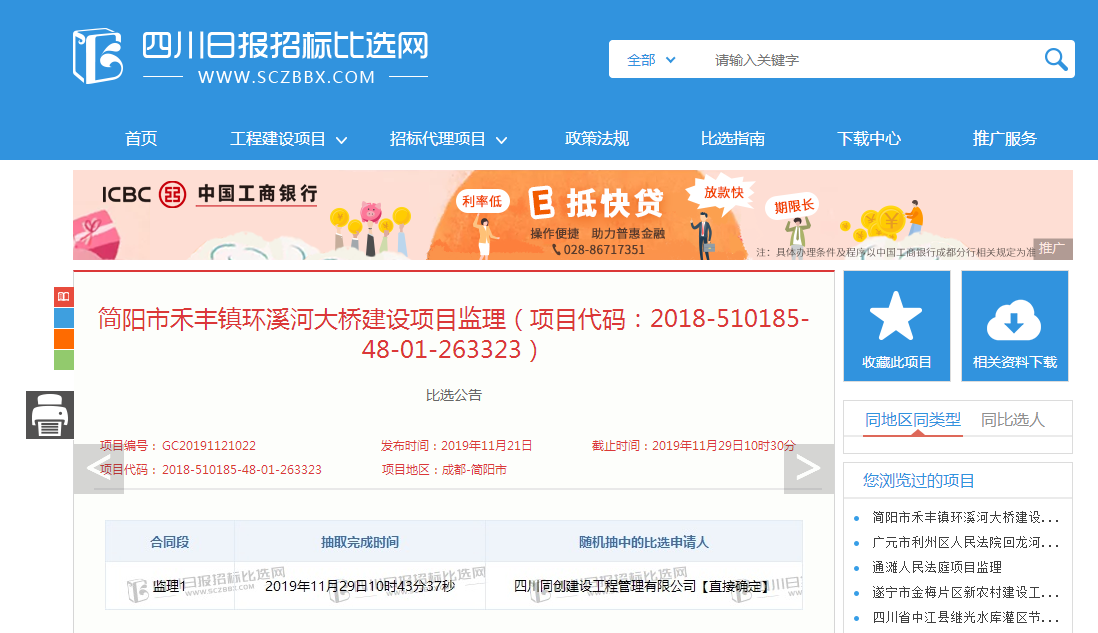
Task: Switch to the 同比选人 tab
Action: [x=1013, y=420]
